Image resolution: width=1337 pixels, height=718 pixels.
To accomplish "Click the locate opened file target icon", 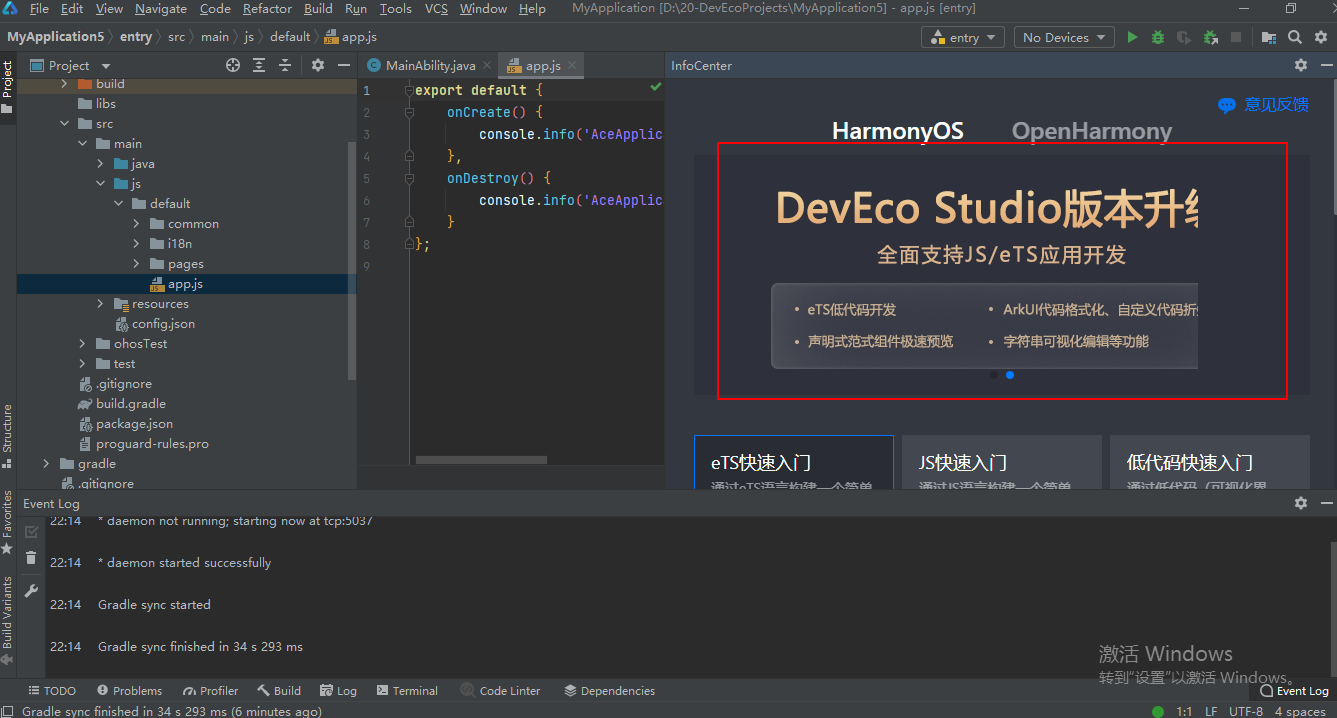I will pos(233,65).
